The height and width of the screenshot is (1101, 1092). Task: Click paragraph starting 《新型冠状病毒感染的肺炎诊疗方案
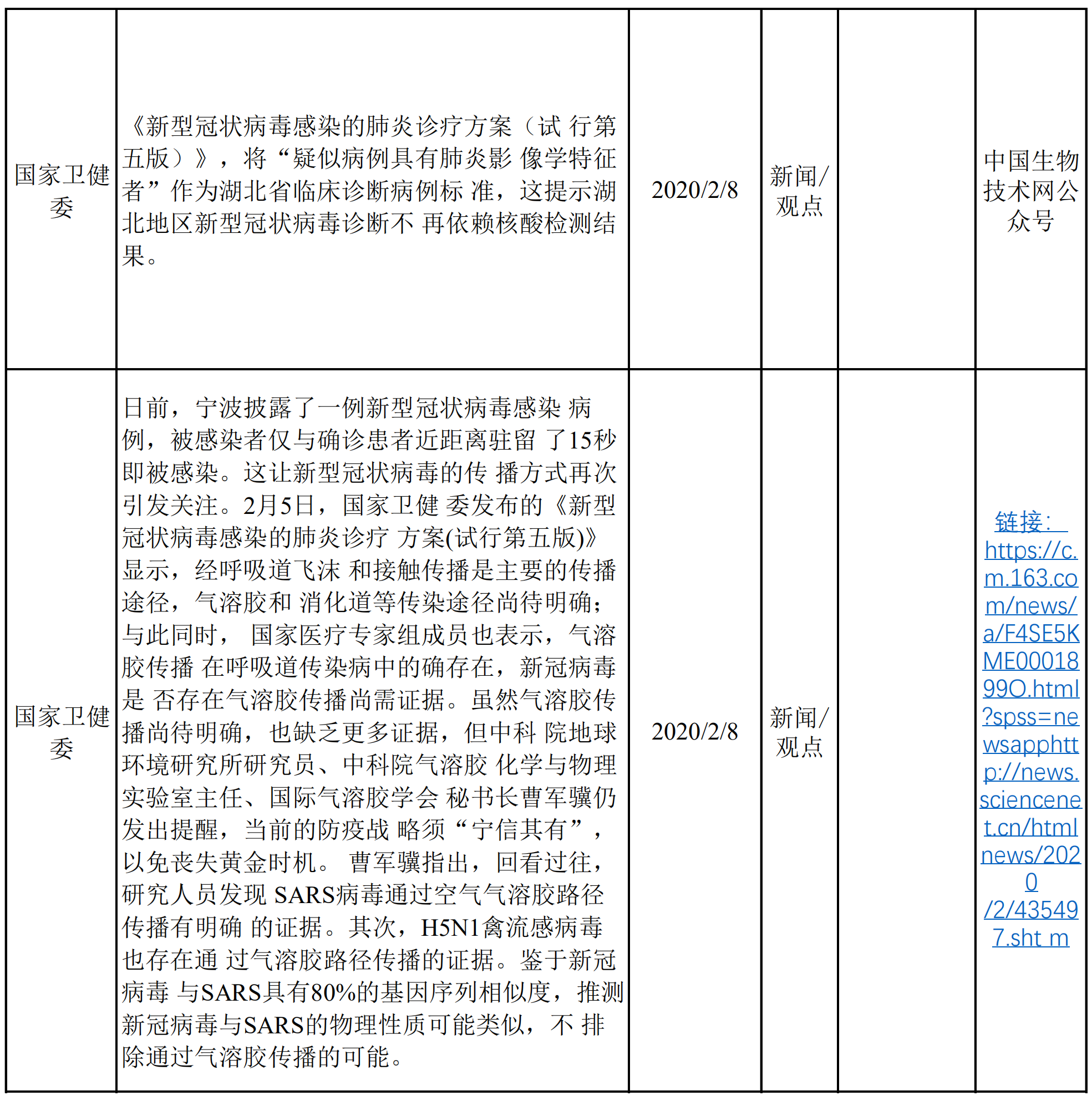coord(370,126)
